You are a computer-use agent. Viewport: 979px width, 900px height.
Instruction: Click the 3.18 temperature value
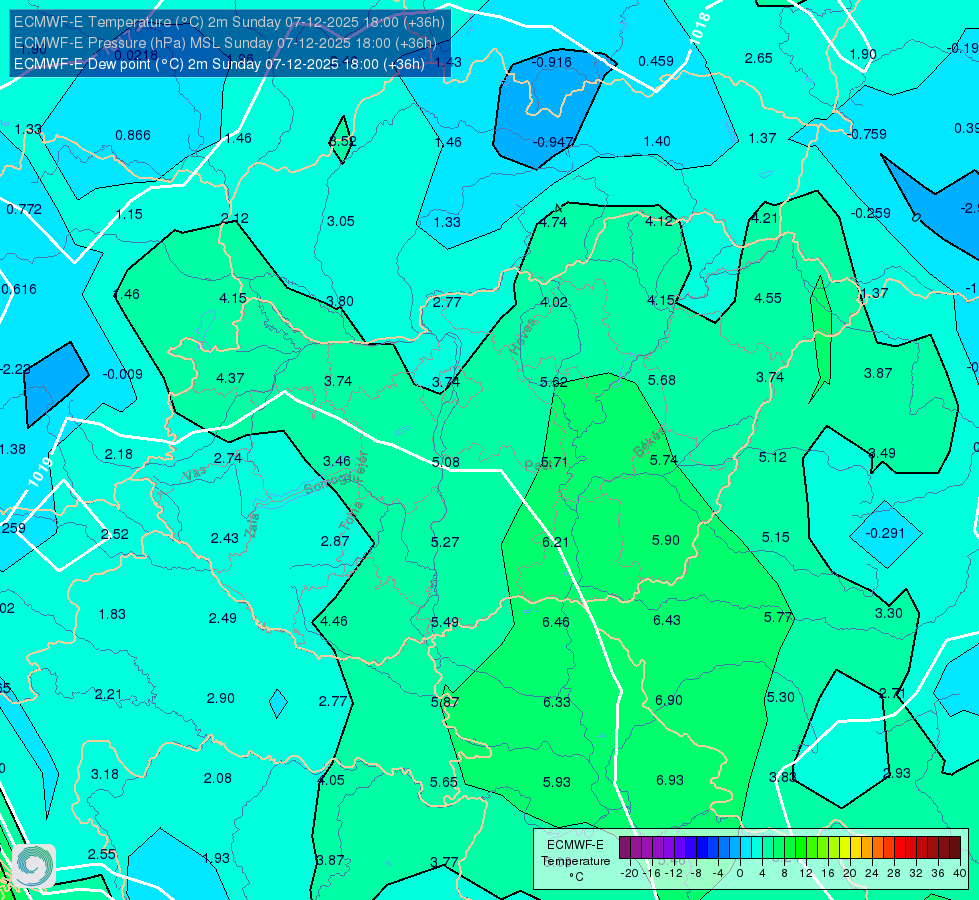[x=105, y=774]
